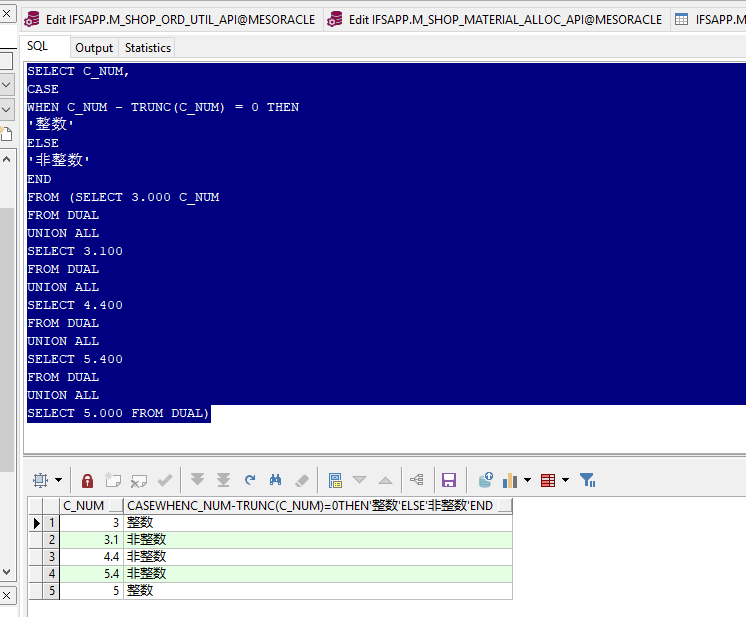Click the select cell mode icon
746x617 pixels.
[x=40, y=480]
